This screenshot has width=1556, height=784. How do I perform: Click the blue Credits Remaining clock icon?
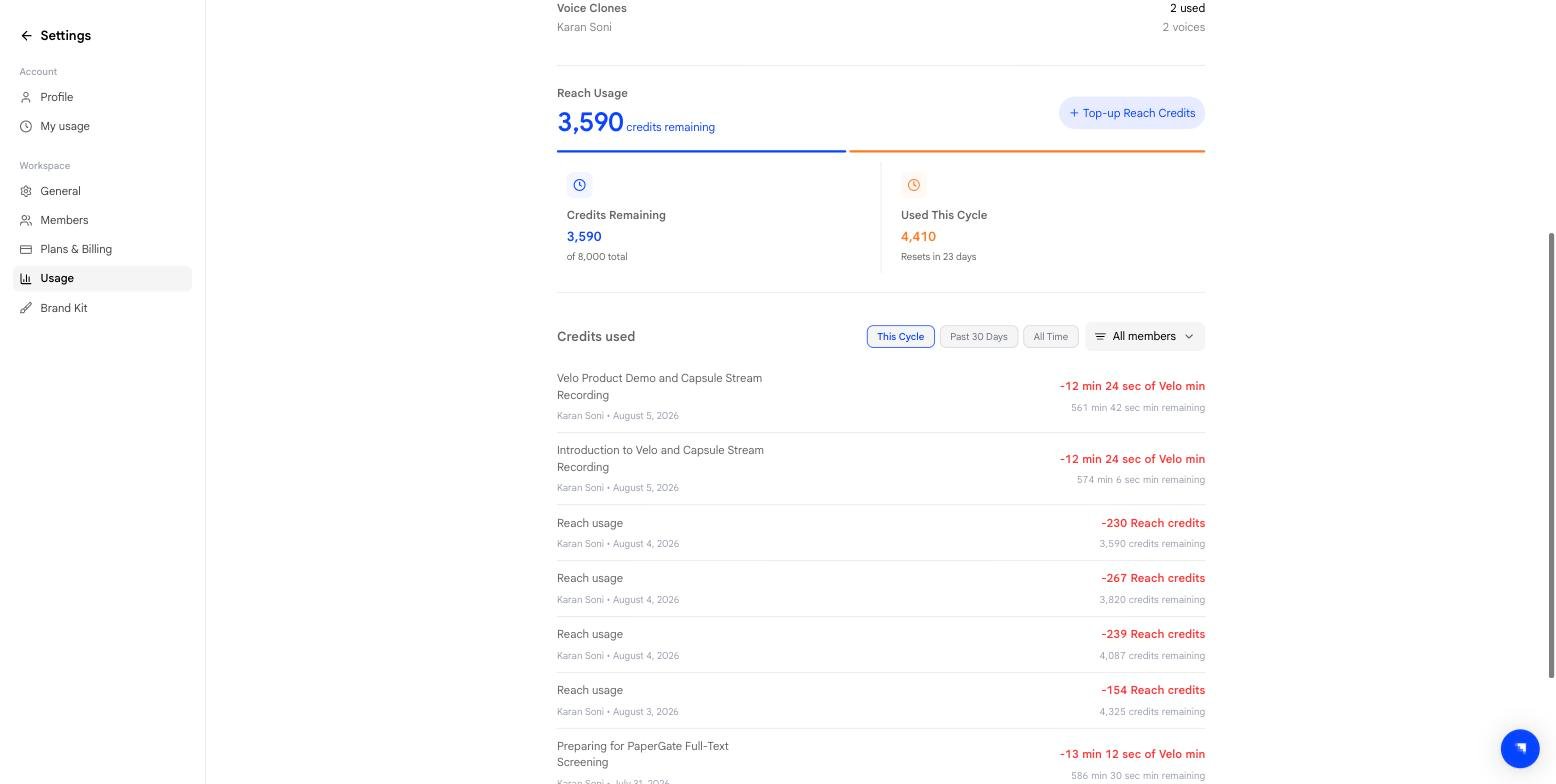pos(579,185)
